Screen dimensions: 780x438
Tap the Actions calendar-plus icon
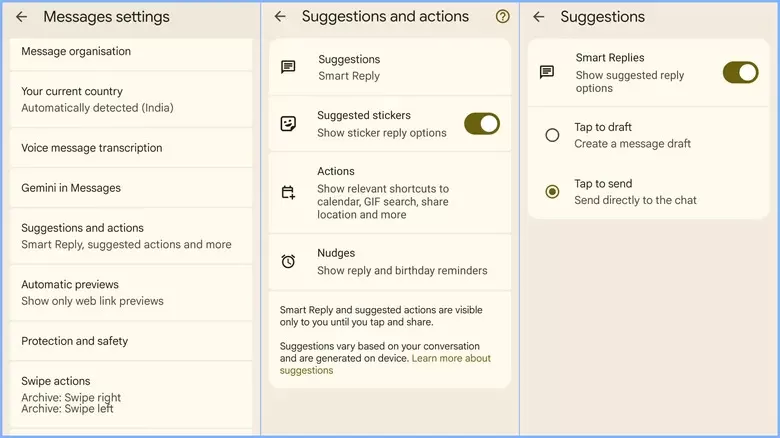click(x=288, y=192)
